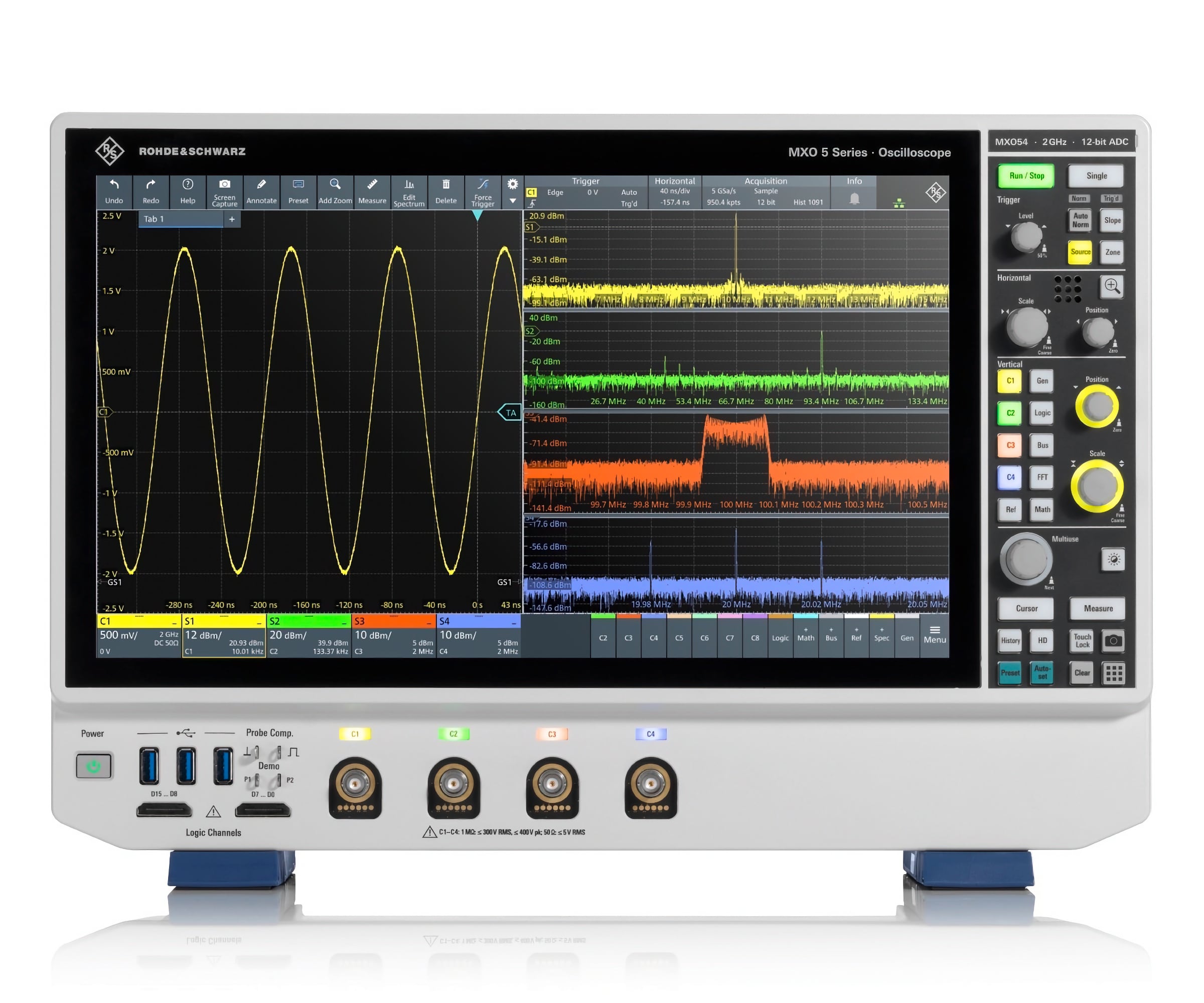Tap the R&S logo on the display
Screen dimensions: 1204x1003
click(x=935, y=192)
